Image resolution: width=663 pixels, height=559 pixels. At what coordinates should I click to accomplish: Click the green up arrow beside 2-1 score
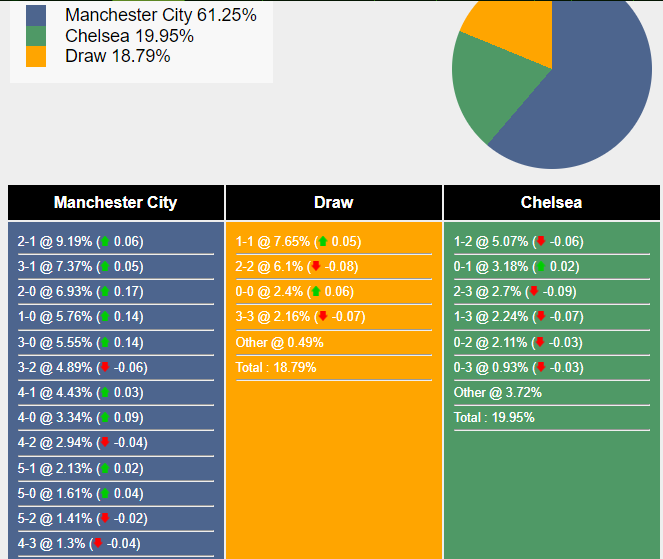[105, 241]
